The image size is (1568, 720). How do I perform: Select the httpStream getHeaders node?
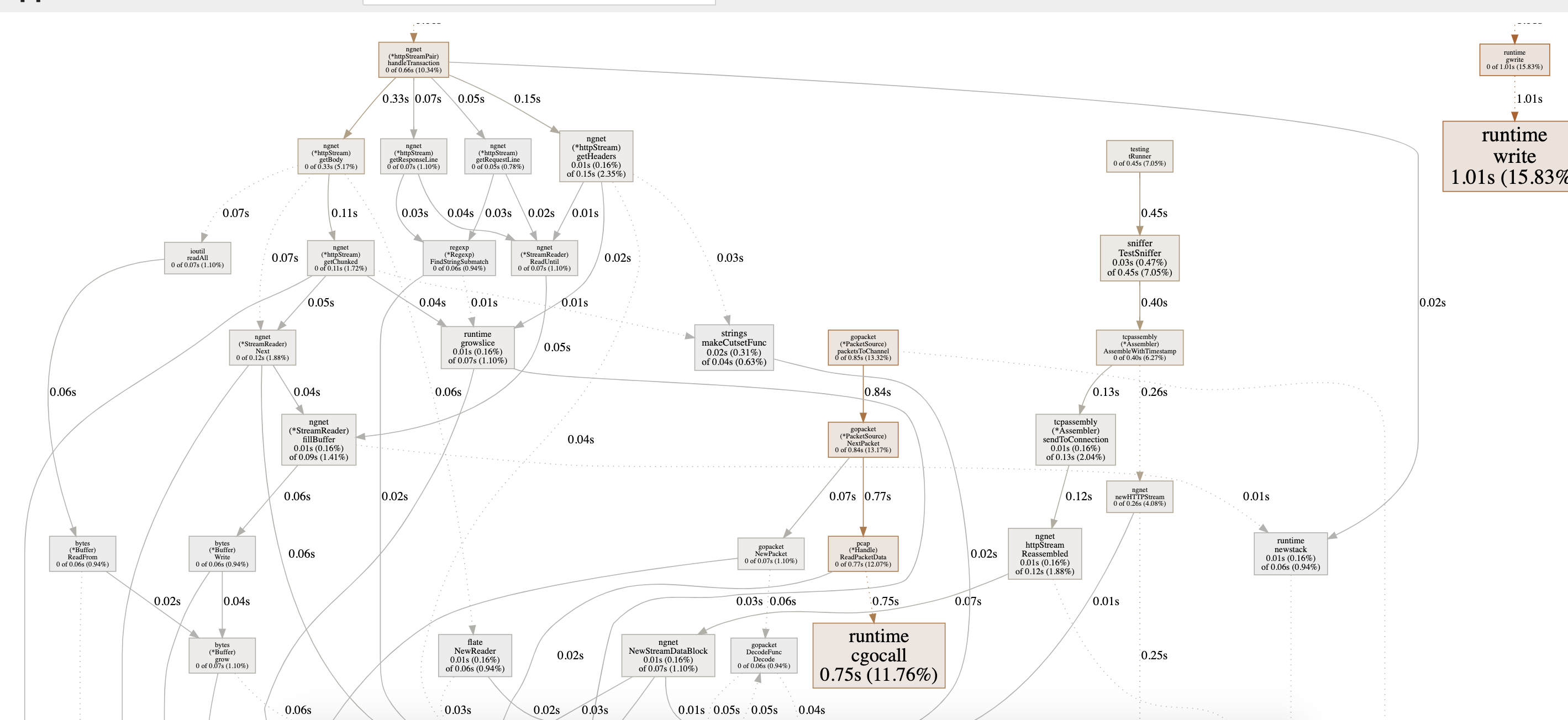(x=596, y=156)
